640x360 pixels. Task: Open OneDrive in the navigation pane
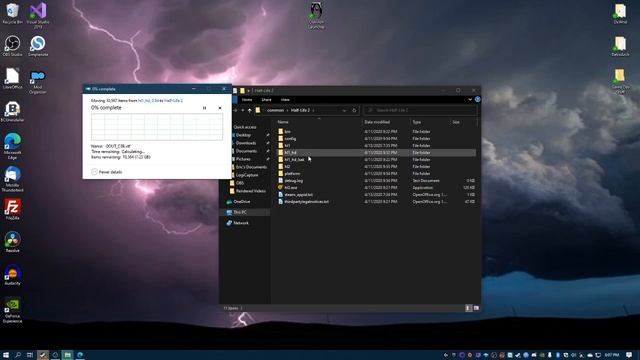point(242,202)
